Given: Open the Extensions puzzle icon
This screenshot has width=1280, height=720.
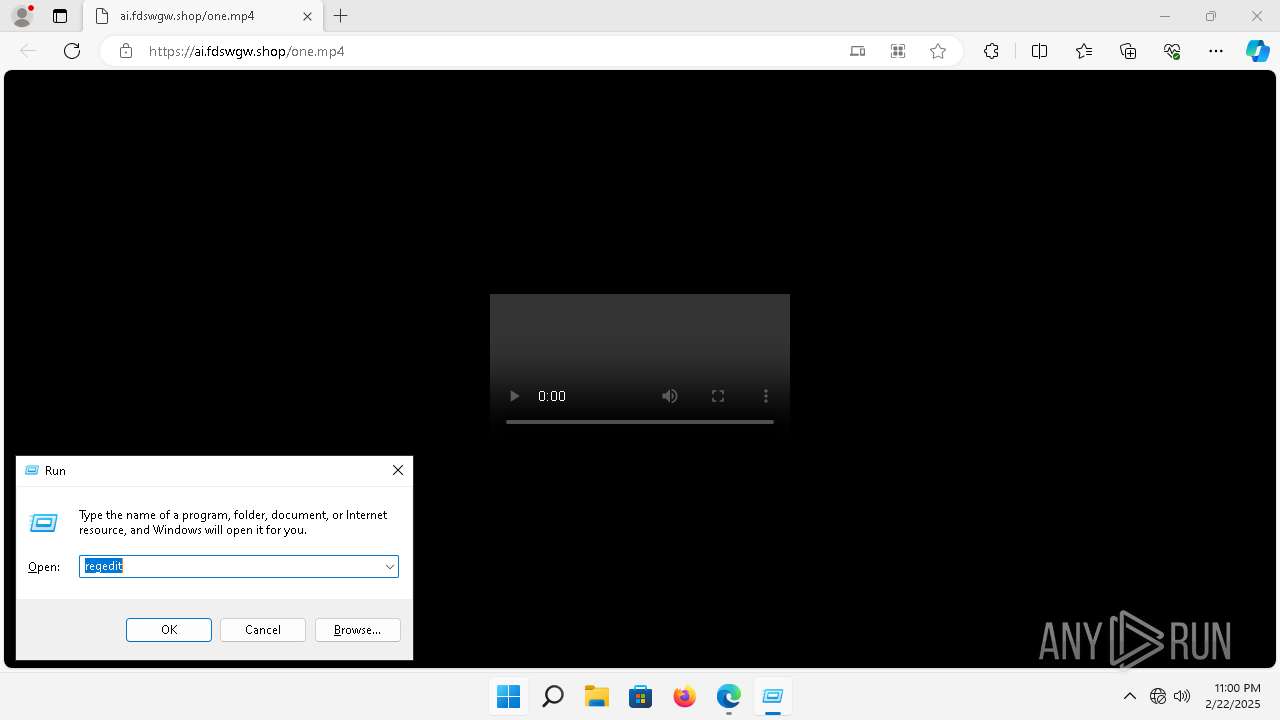Looking at the screenshot, I should 991,51.
